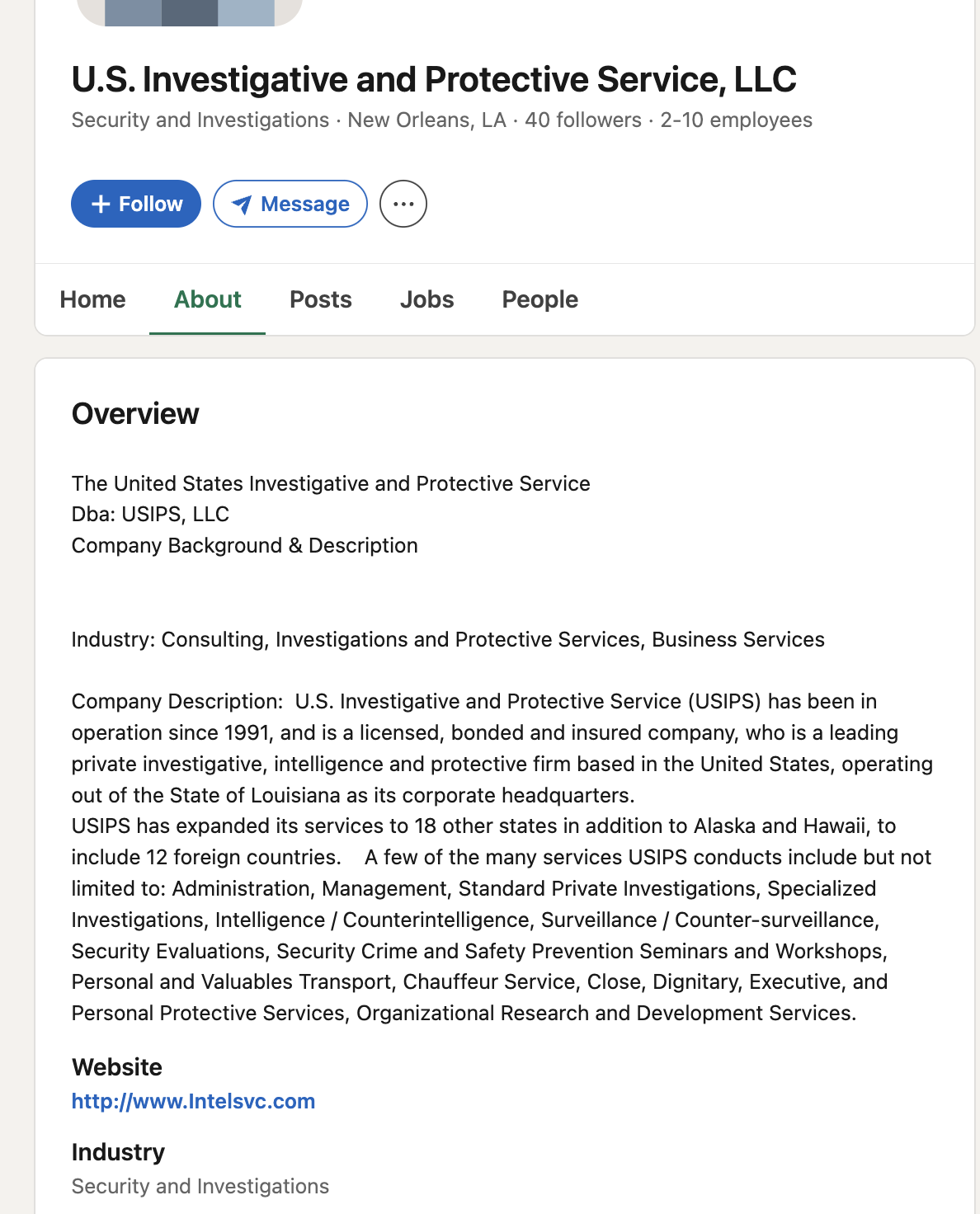
Task: Click the paper plane icon on Message
Action: (242, 204)
